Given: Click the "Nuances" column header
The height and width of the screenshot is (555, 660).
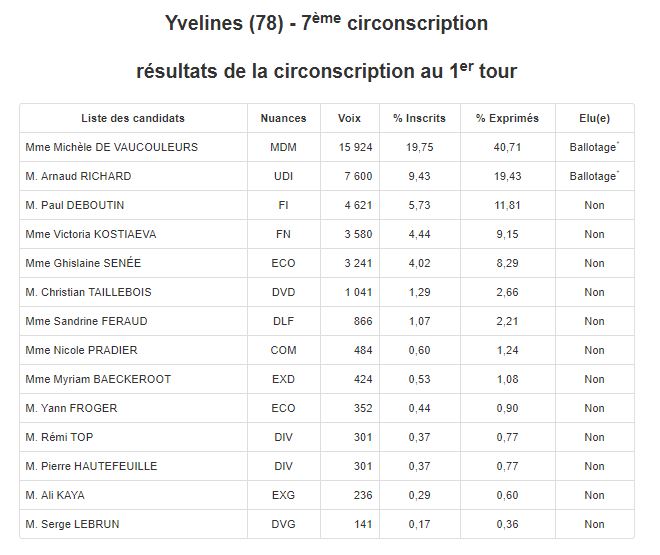Looking at the screenshot, I should pyautogui.click(x=283, y=118).
